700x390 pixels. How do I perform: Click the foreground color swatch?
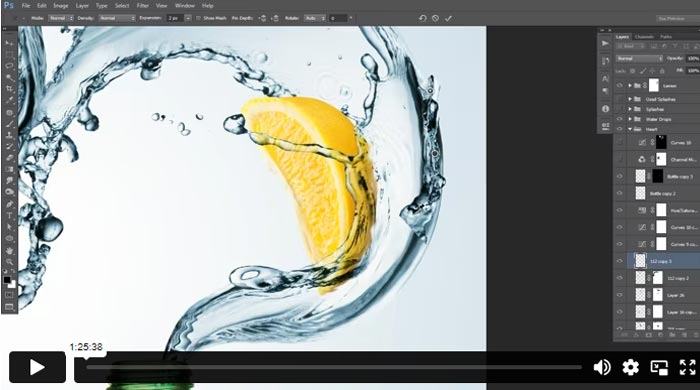click(x=7, y=280)
